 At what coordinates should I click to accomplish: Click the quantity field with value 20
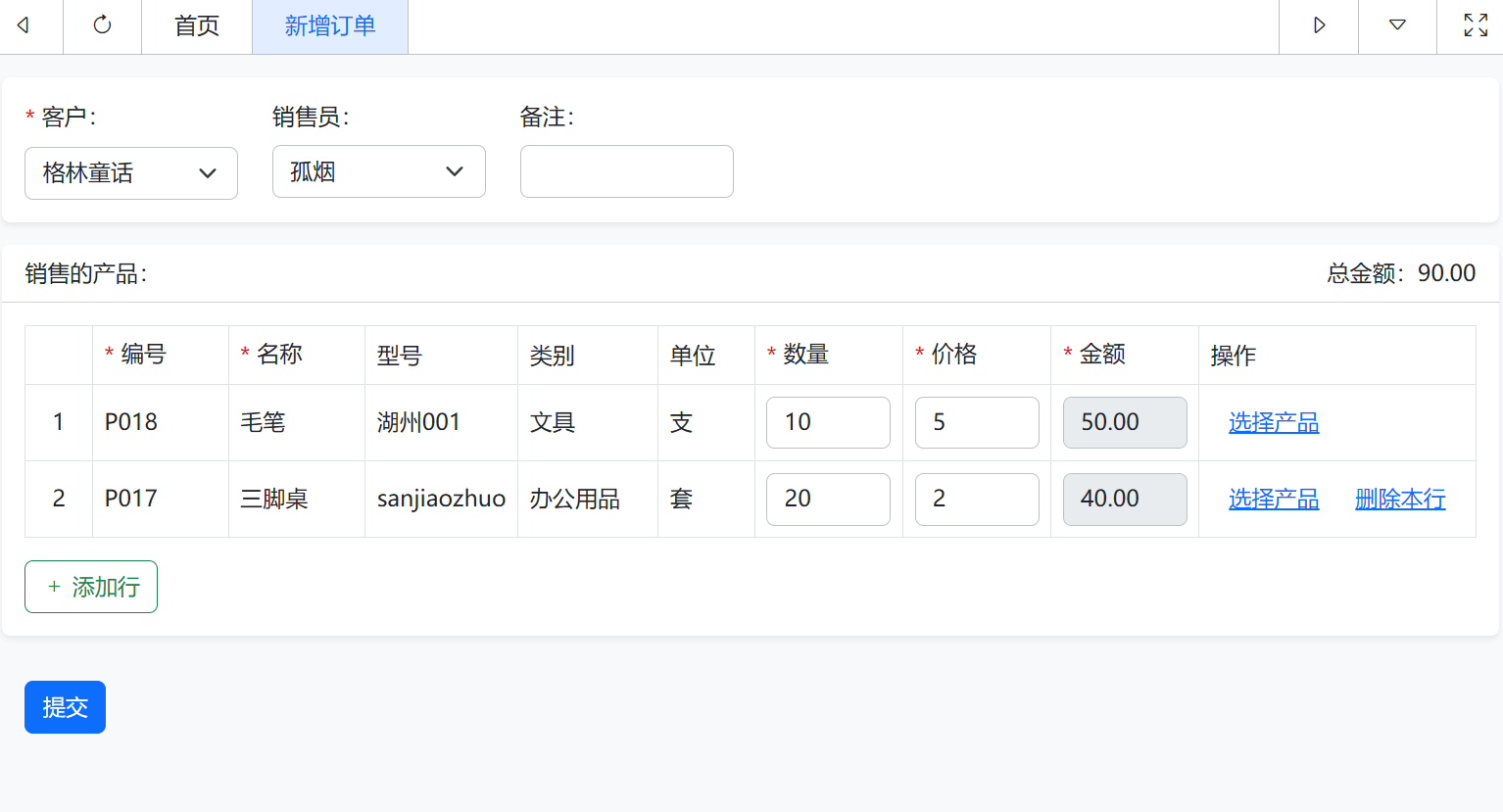828,499
